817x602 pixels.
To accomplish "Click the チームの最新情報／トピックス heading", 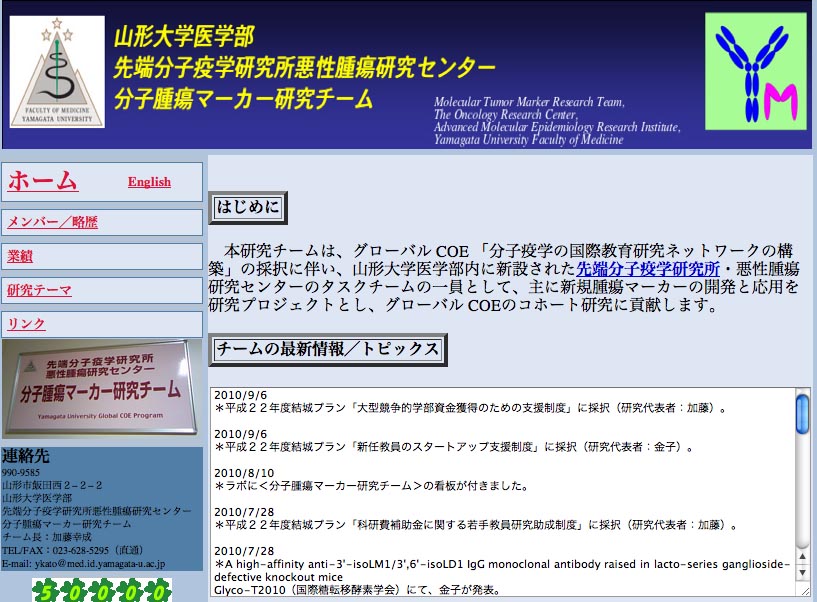I will 328,349.
